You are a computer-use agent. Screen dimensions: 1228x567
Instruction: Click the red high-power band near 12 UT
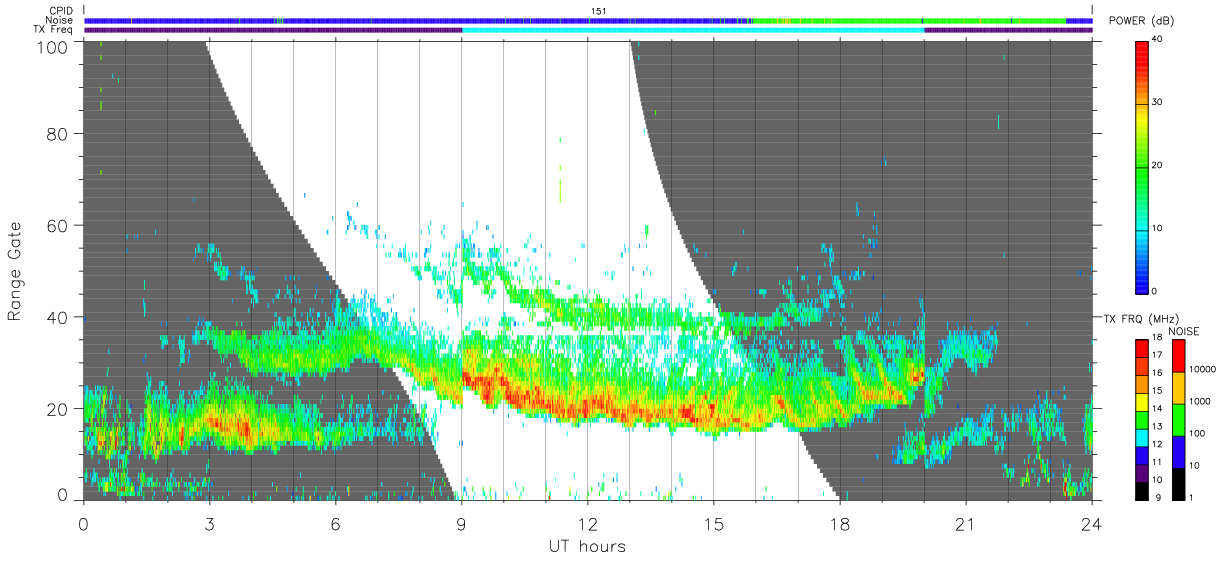click(590, 408)
